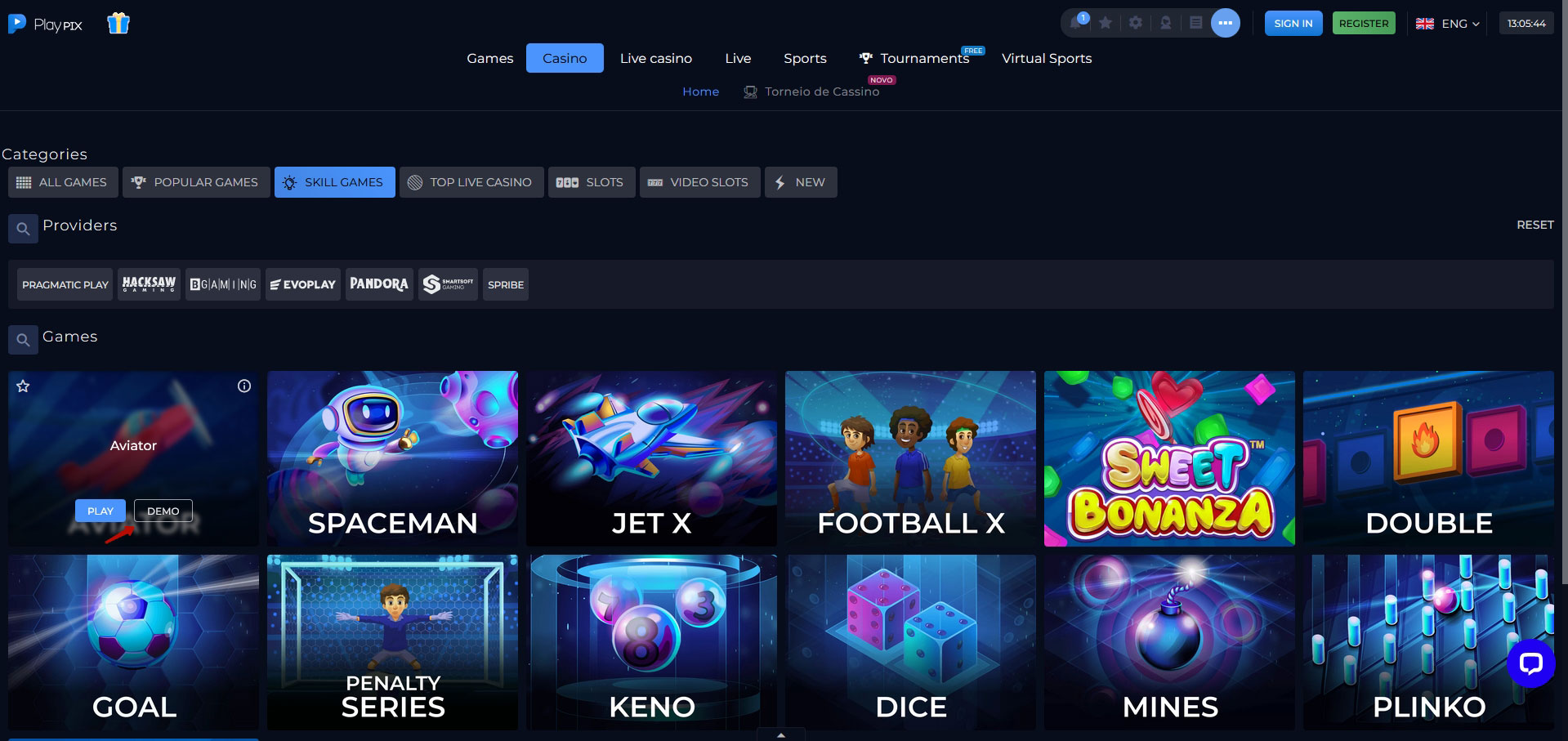Screen dimensions: 1568x741
Task: Open the Virtual Sports menu item
Action: pyautogui.click(x=1047, y=58)
